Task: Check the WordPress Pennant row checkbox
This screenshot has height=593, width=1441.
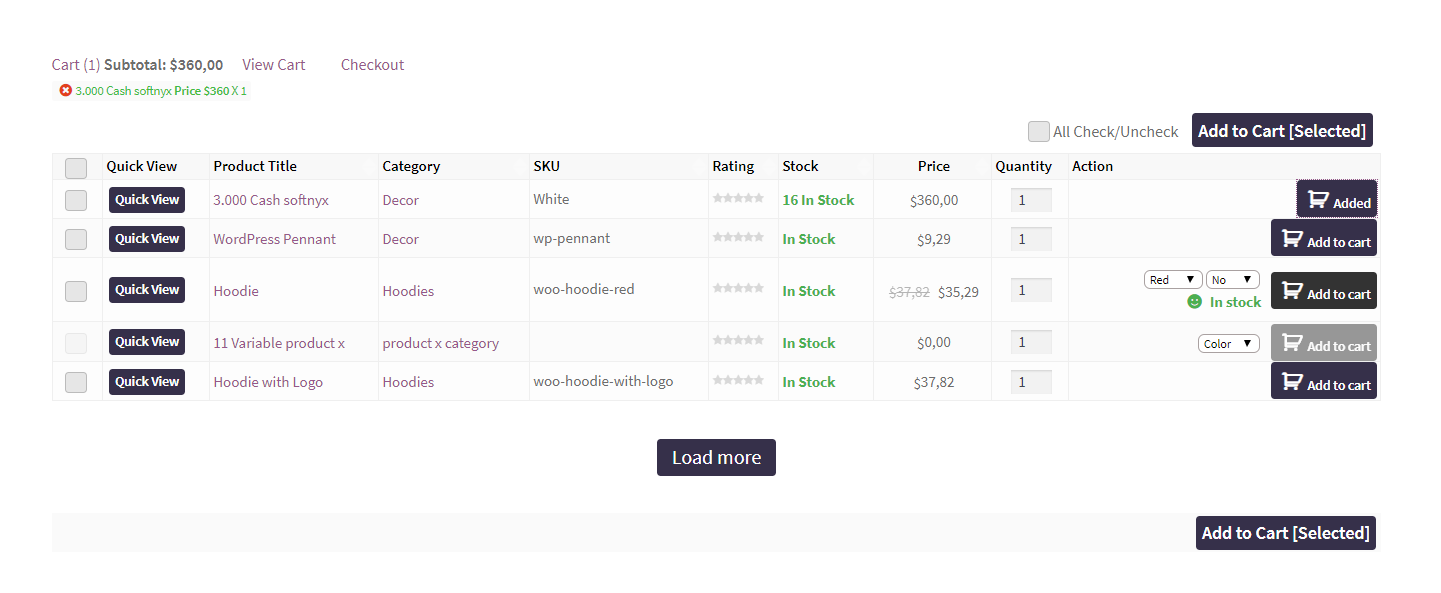Action: [x=76, y=239]
